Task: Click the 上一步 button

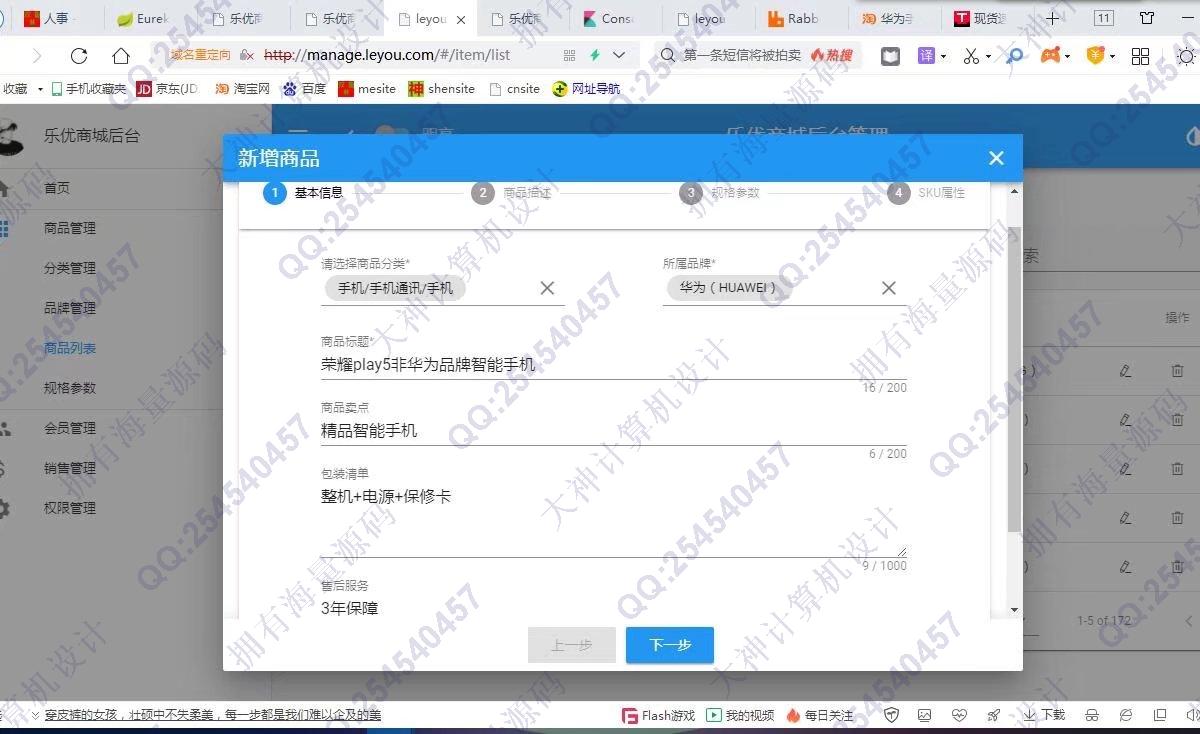Action: [x=571, y=645]
